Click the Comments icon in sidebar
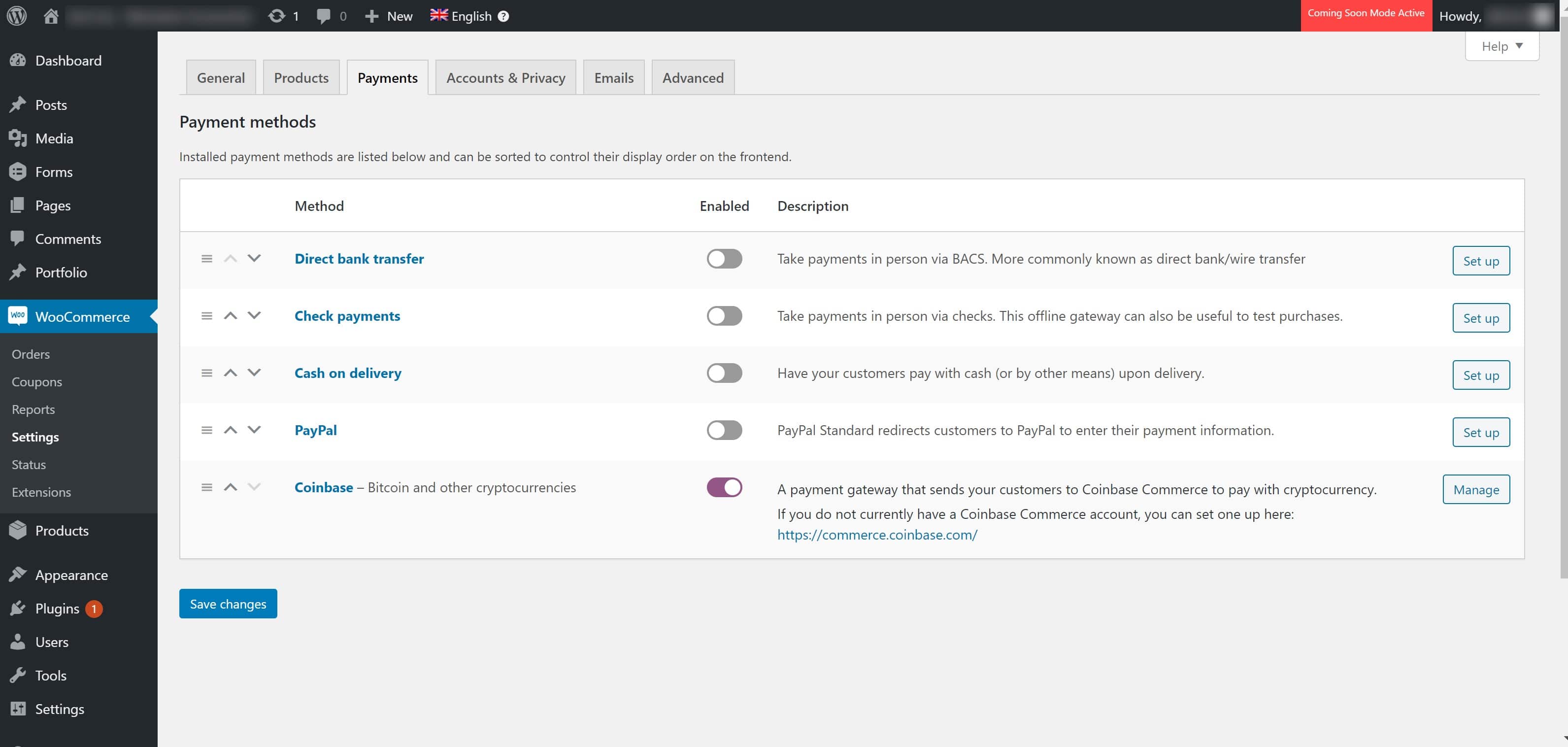The width and height of the screenshot is (1568, 747). tap(18, 238)
